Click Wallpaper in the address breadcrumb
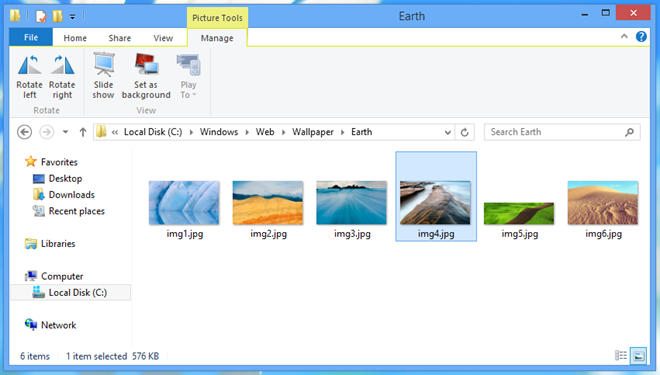 (x=313, y=132)
